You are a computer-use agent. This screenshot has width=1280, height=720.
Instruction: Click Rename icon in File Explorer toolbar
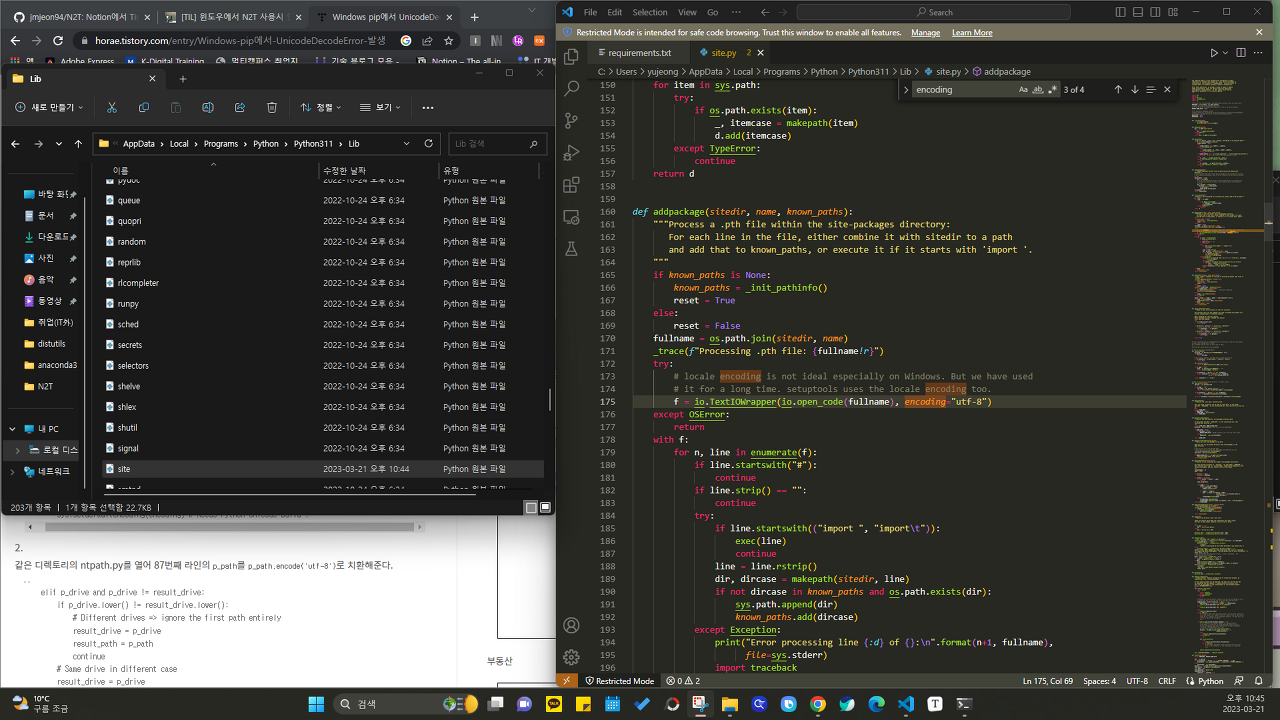tap(208, 107)
